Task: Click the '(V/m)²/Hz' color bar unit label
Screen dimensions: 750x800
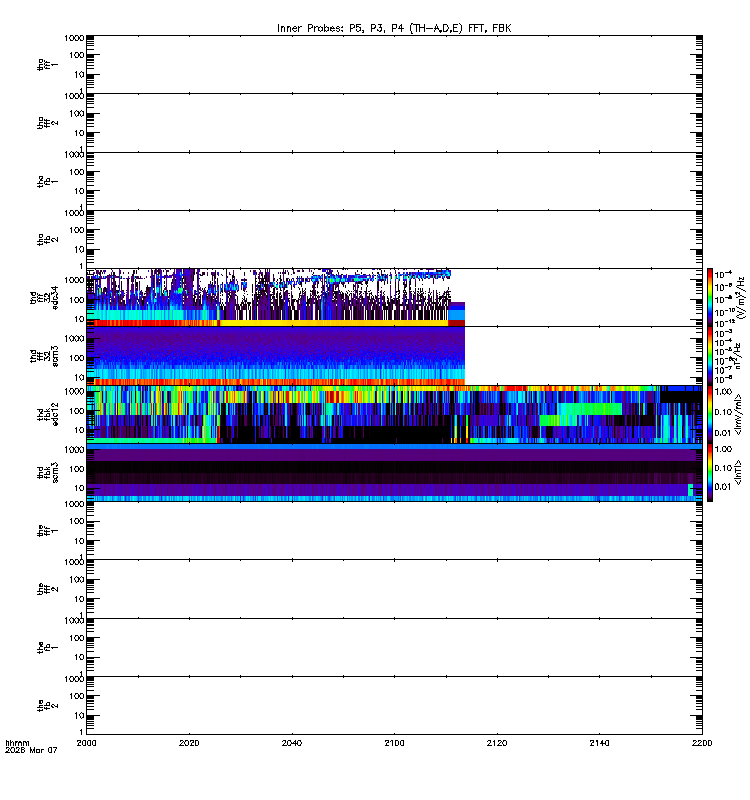Action: coord(741,297)
